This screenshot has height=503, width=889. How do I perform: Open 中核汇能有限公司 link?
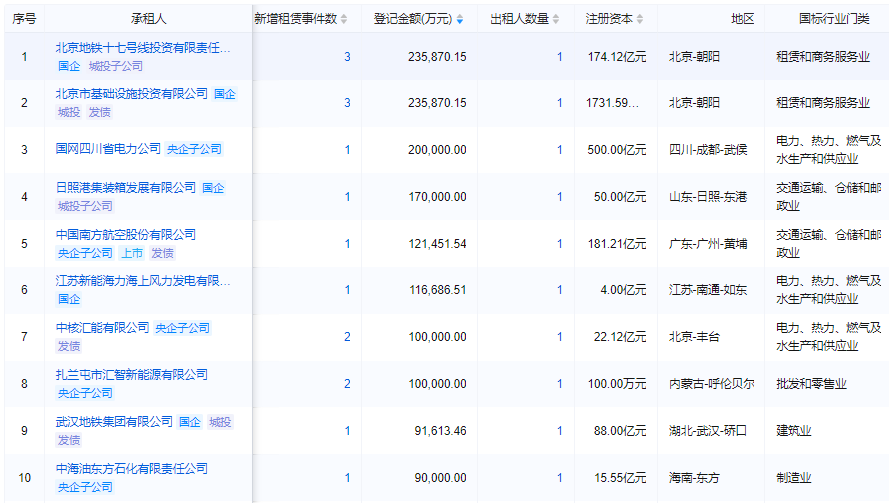pyautogui.click(x=103, y=328)
